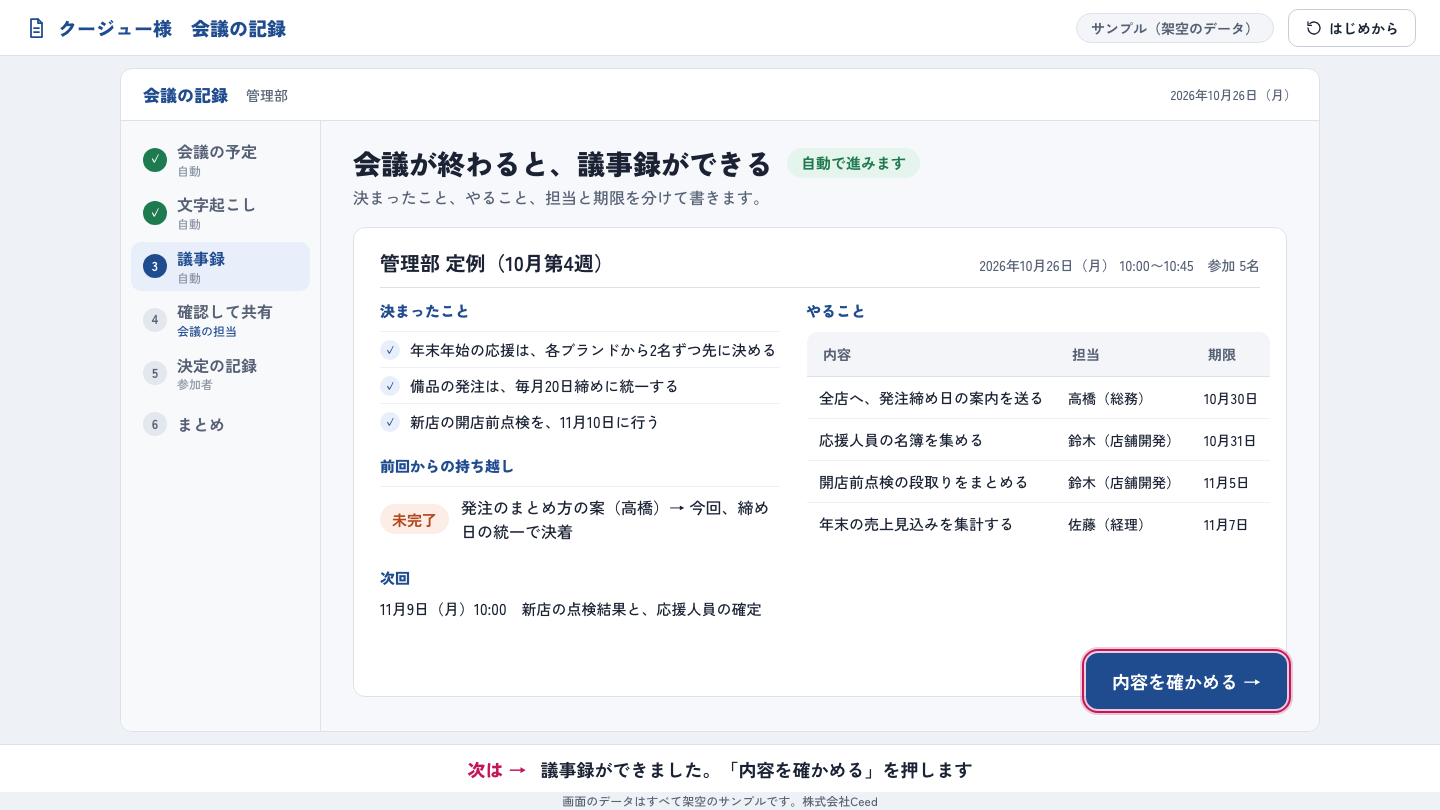This screenshot has width=1440, height=810.
Task: Click the サンプル（架空のデータ） badge
Action: 1174,28
